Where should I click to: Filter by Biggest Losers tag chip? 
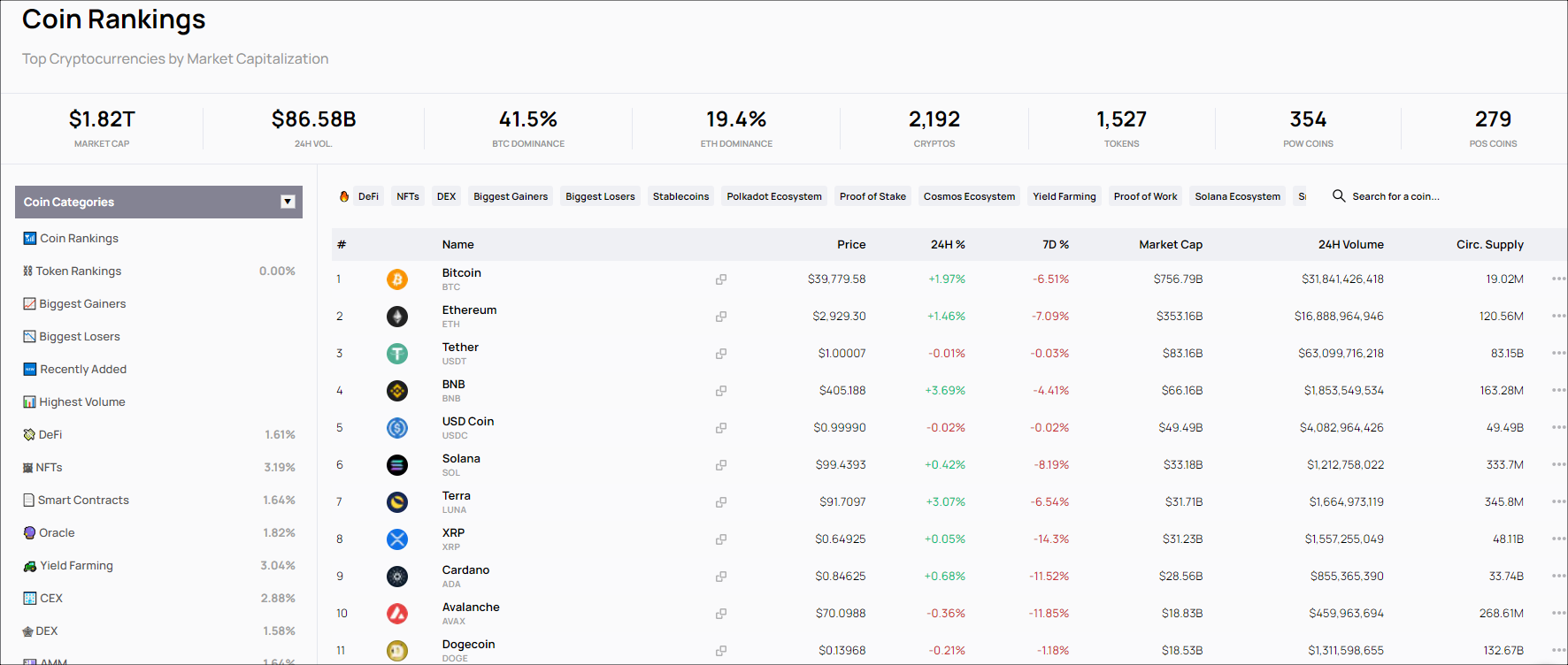(601, 196)
